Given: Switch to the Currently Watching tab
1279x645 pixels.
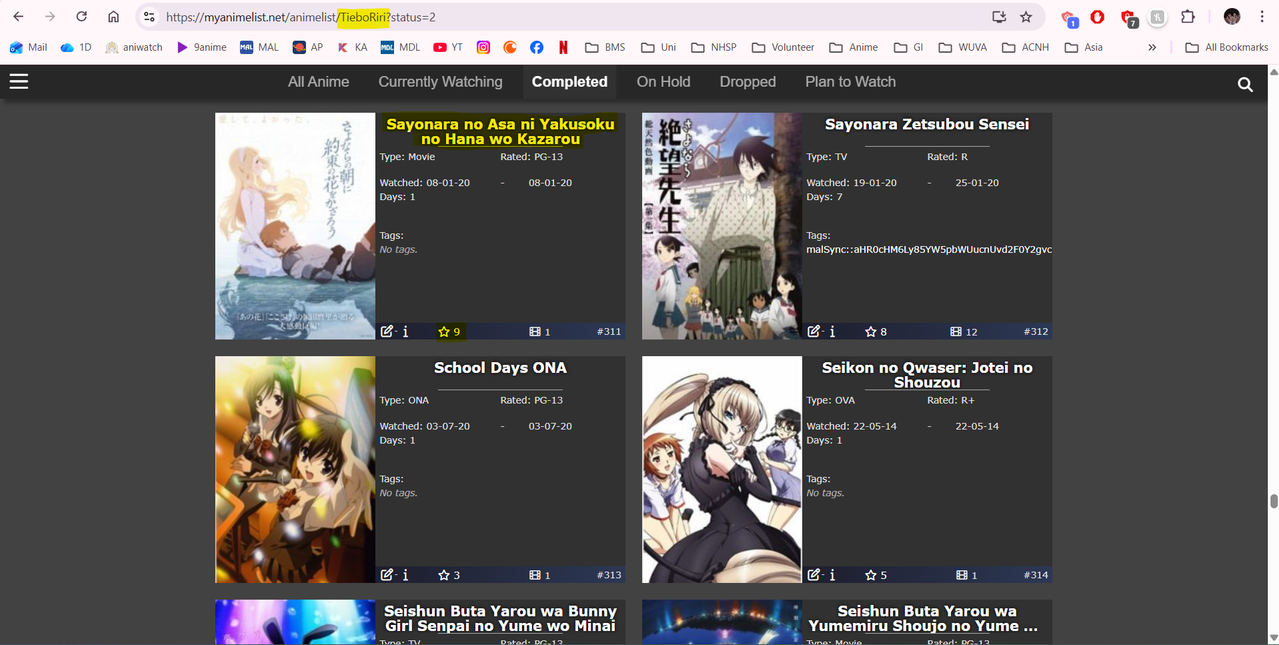Looking at the screenshot, I should coord(440,82).
